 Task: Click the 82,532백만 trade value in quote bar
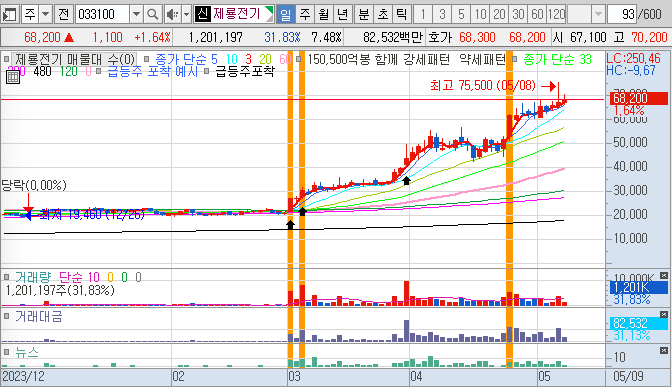[393, 38]
